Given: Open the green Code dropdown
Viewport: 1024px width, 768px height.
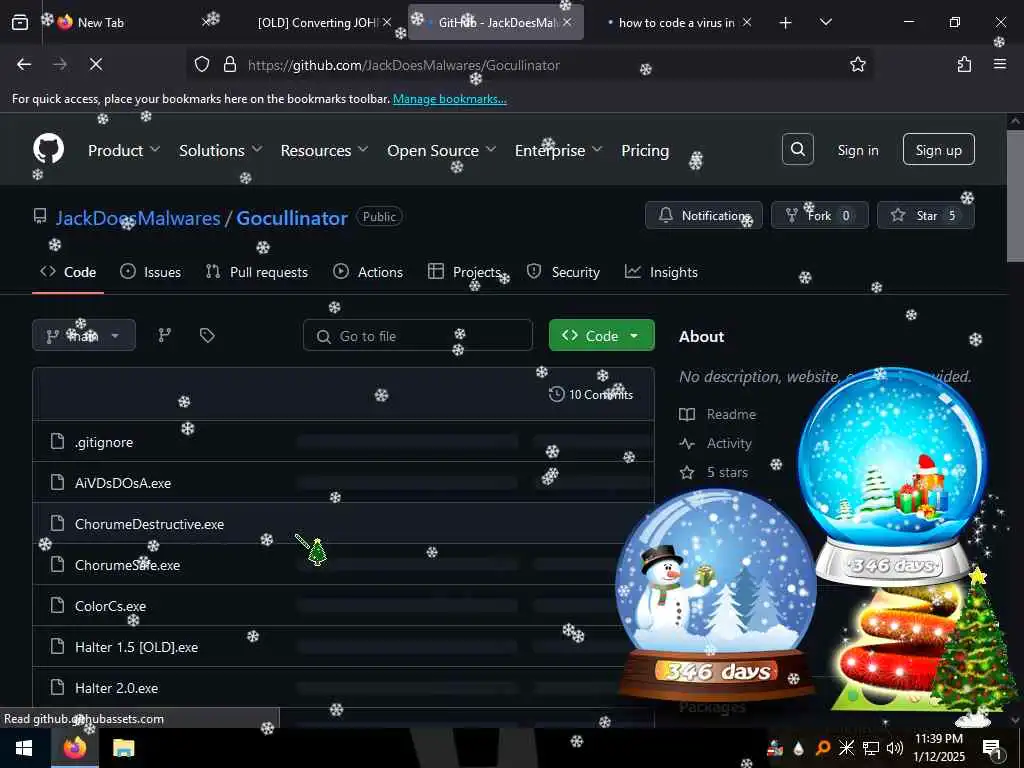Looking at the screenshot, I should 601,335.
